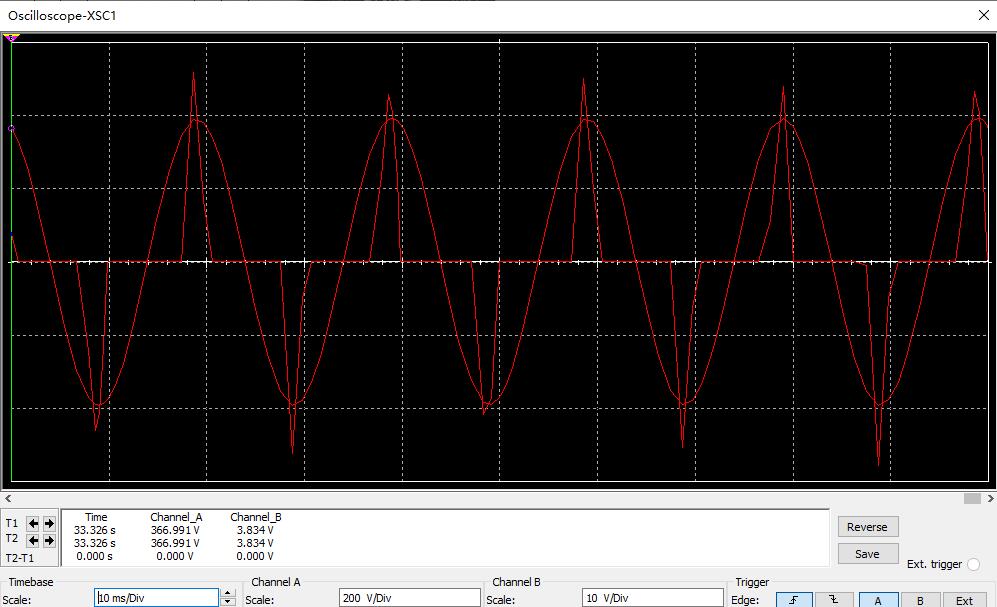The width and height of the screenshot is (997, 607).
Task: Decrease Timebase scale with down stepper
Action: pyautogui.click(x=228, y=603)
